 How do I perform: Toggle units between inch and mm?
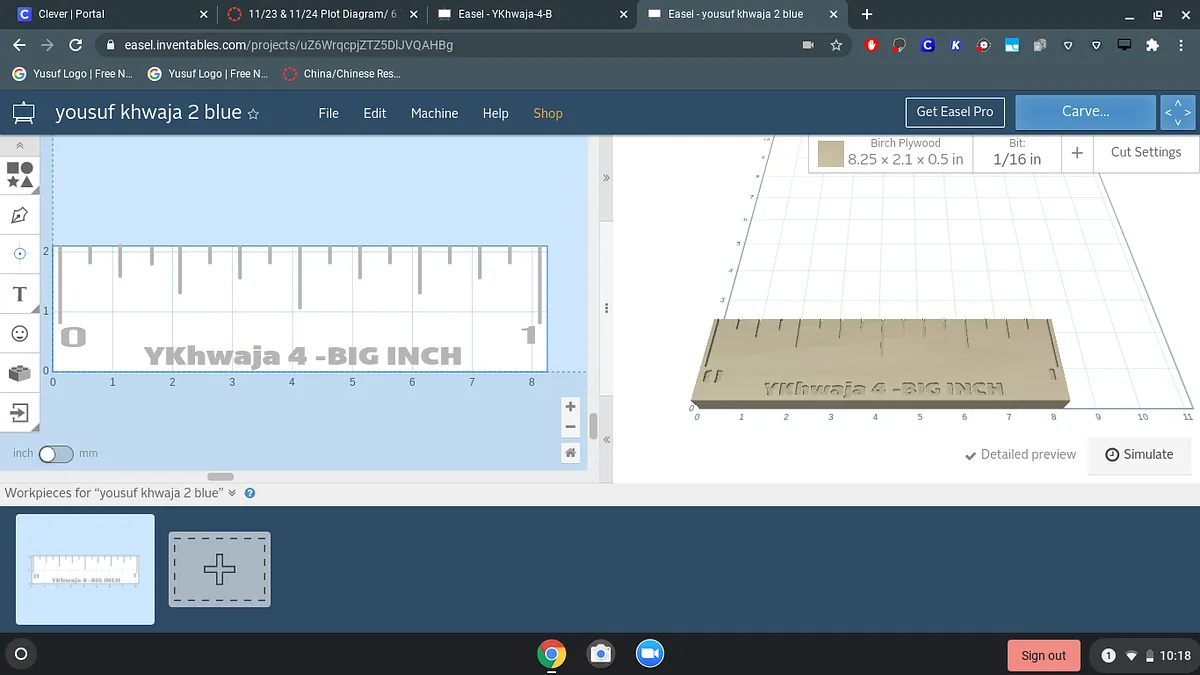pos(56,454)
